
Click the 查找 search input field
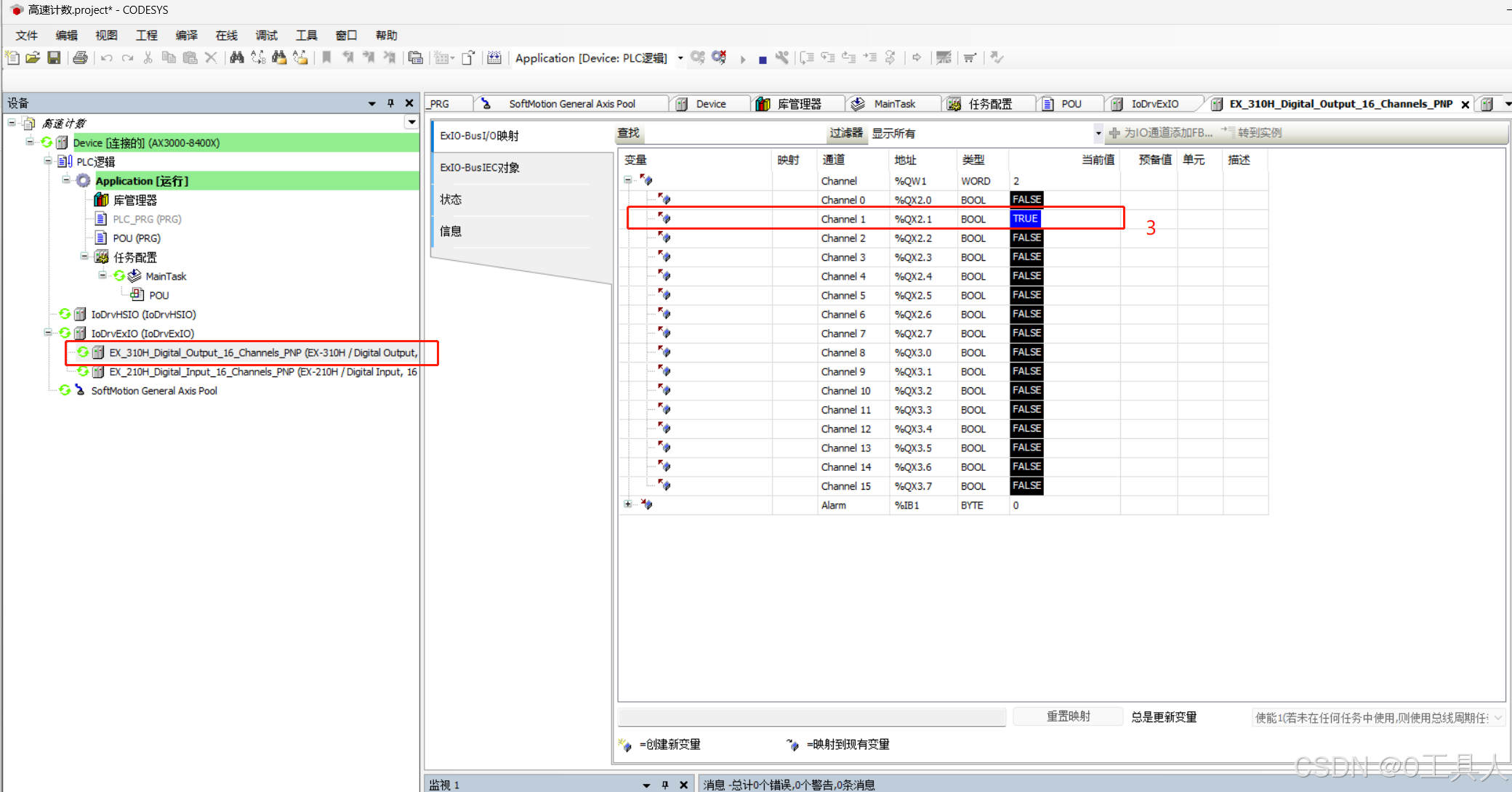(x=734, y=134)
